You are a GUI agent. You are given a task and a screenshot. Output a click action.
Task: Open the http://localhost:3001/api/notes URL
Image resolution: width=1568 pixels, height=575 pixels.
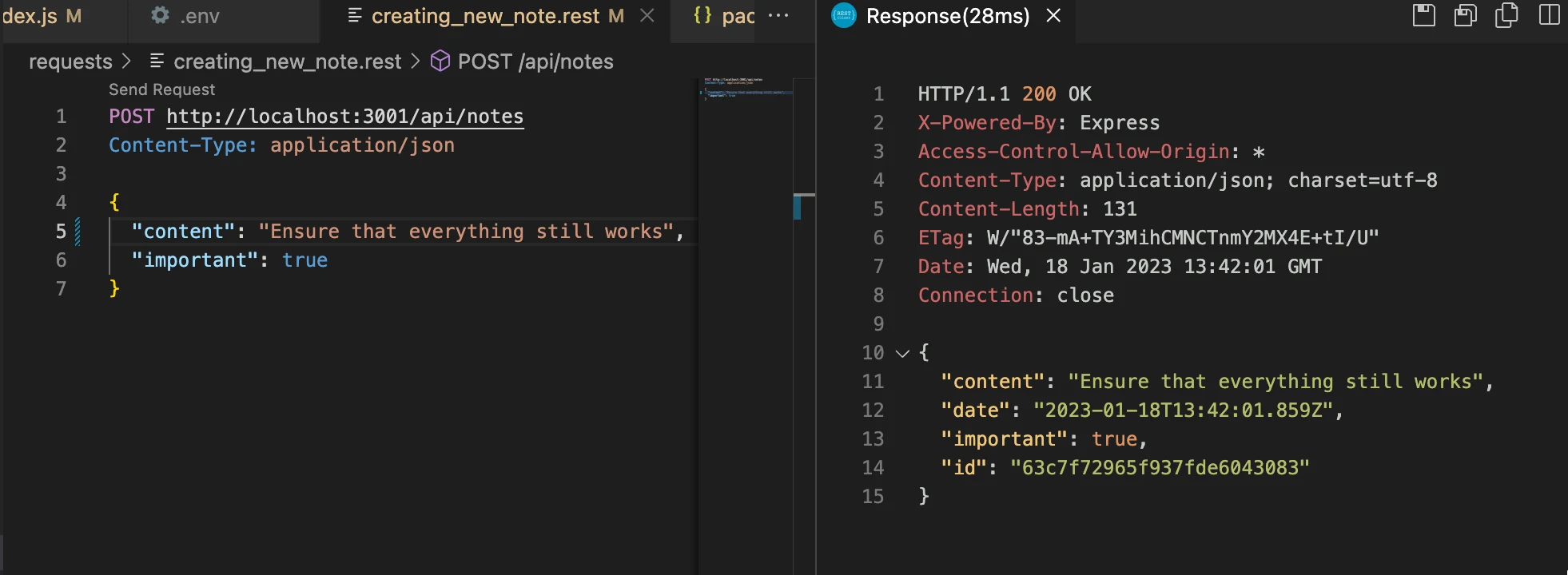[x=345, y=117]
